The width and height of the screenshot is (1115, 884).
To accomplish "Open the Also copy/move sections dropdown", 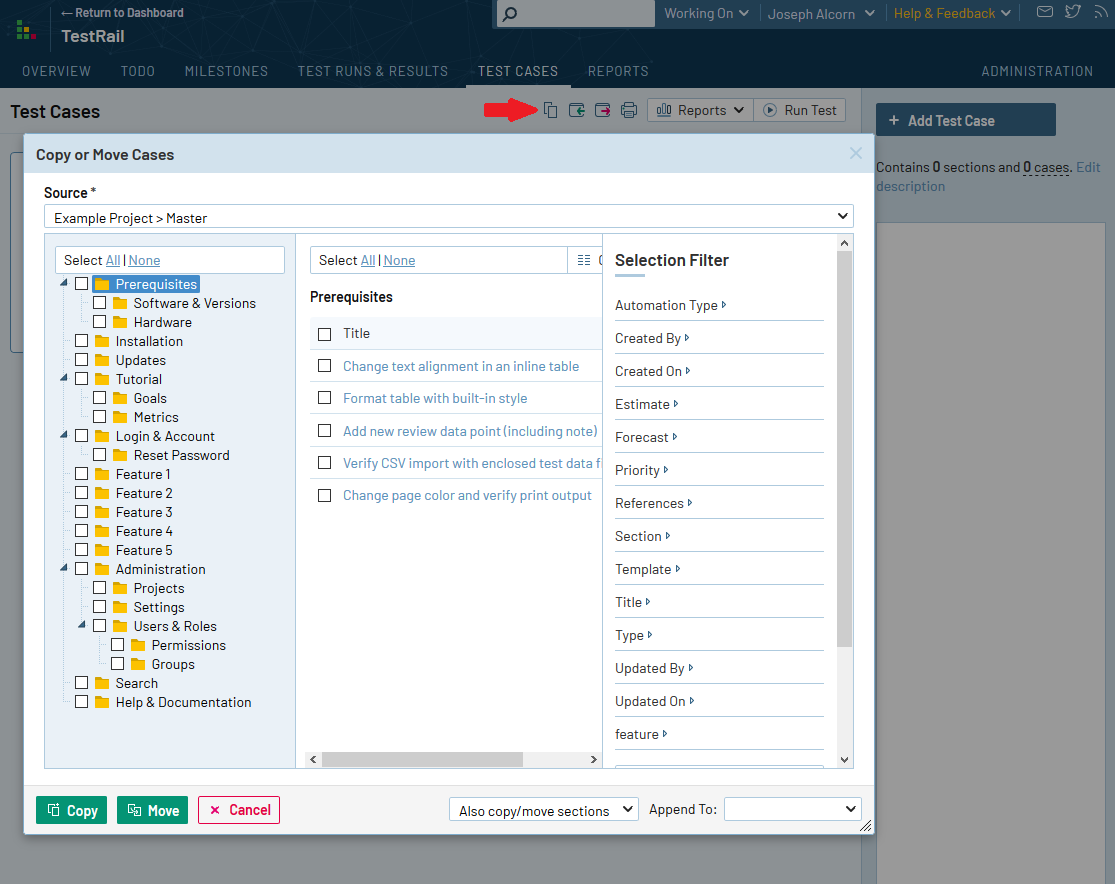I will pyautogui.click(x=544, y=810).
